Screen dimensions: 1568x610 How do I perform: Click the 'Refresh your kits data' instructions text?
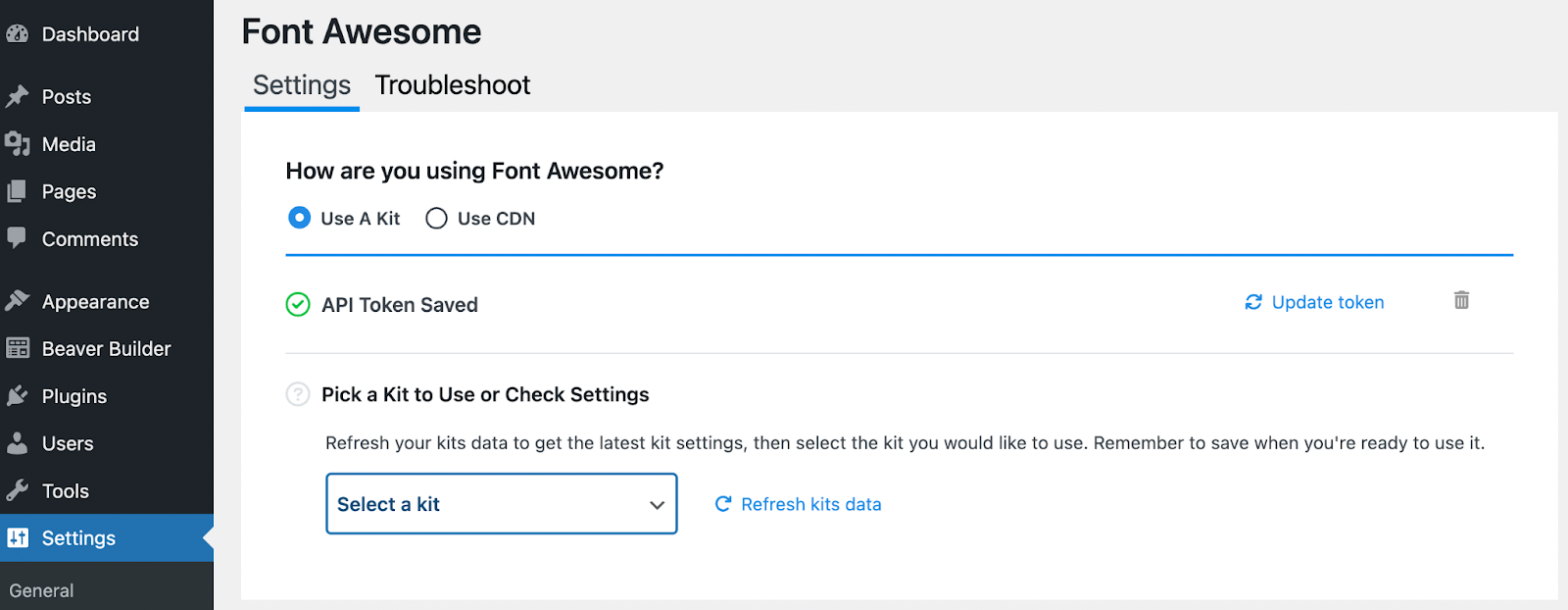coord(905,443)
